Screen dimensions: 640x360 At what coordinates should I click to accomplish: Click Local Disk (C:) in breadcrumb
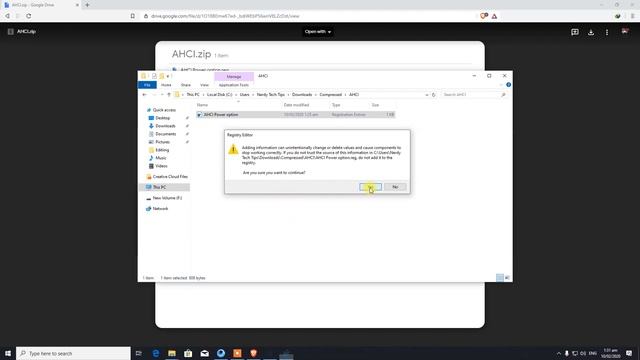coord(220,95)
